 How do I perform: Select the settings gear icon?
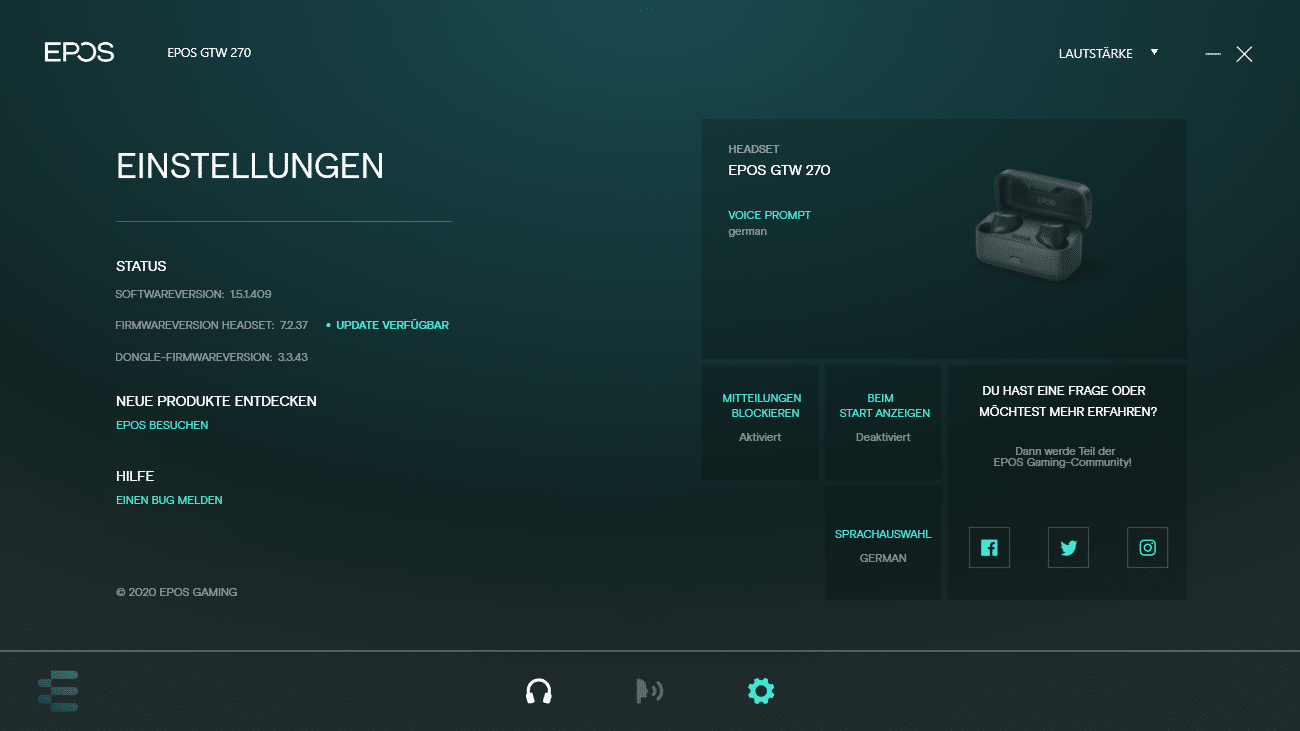(x=761, y=691)
